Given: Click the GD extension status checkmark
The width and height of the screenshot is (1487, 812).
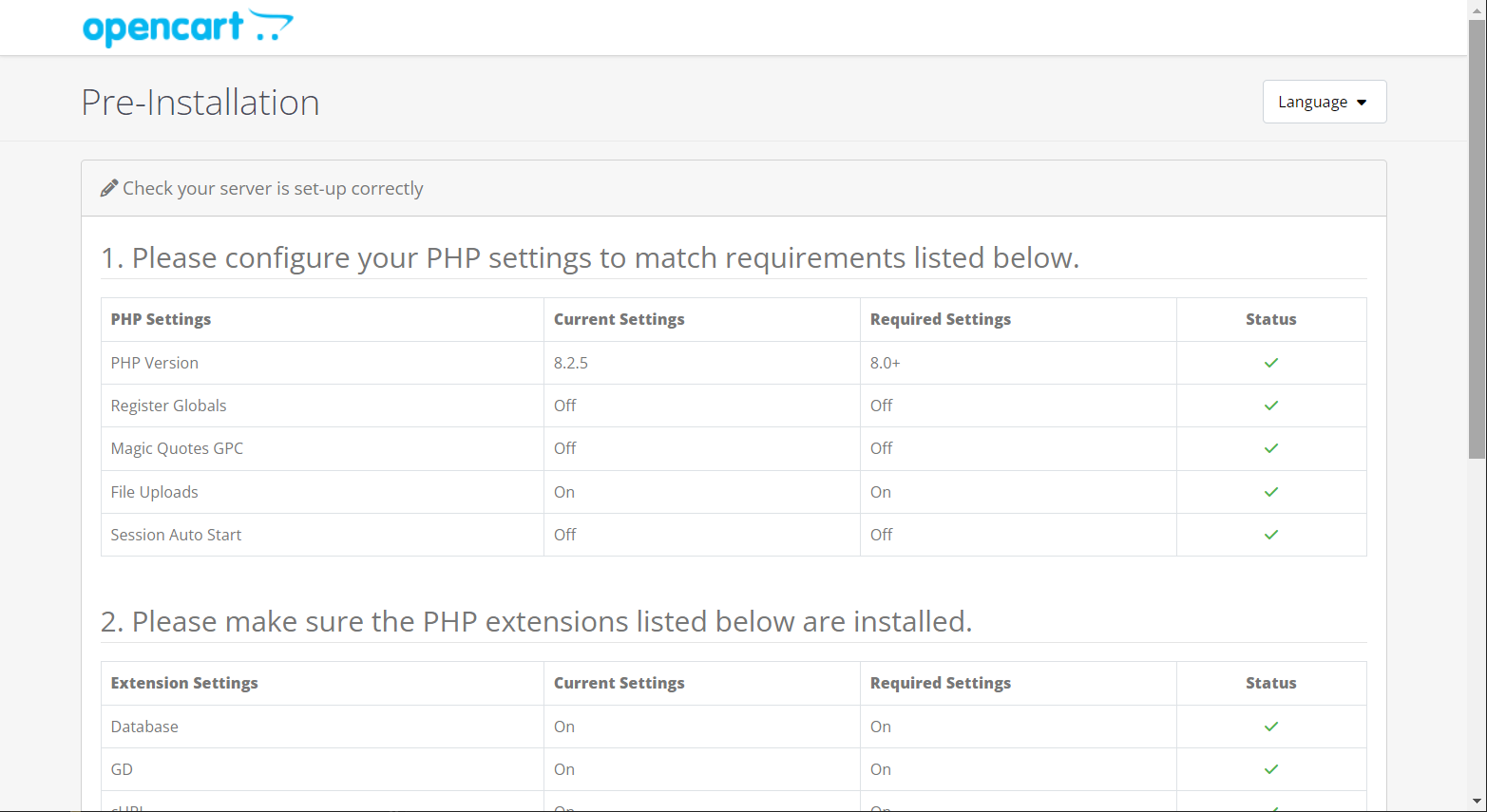Looking at the screenshot, I should (x=1270, y=769).
